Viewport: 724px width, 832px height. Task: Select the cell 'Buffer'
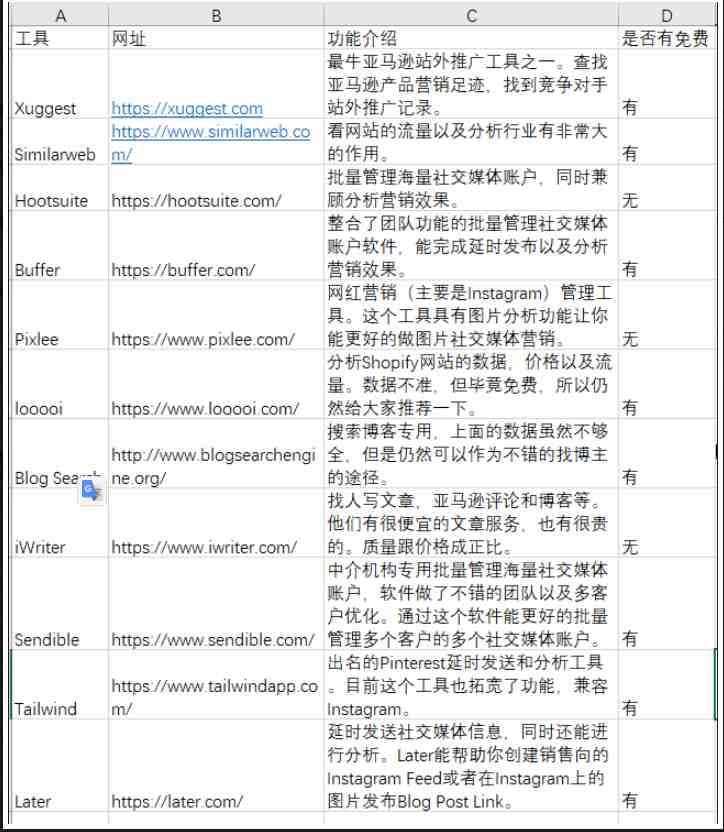tap(59, 246)
